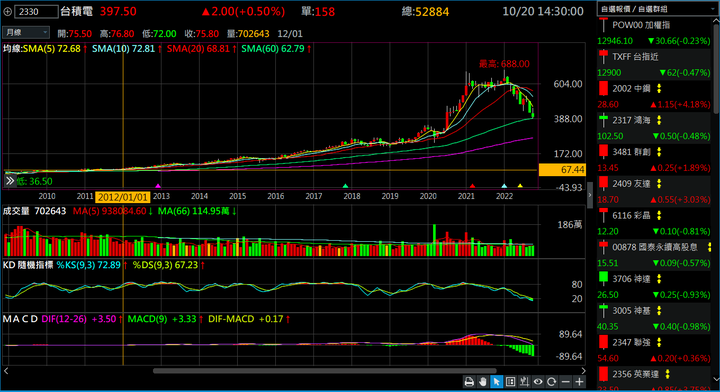This screenshot has height=392, width=720.
Task: Click the 2012/01/01 date cursor label
Action: point(123,197)
